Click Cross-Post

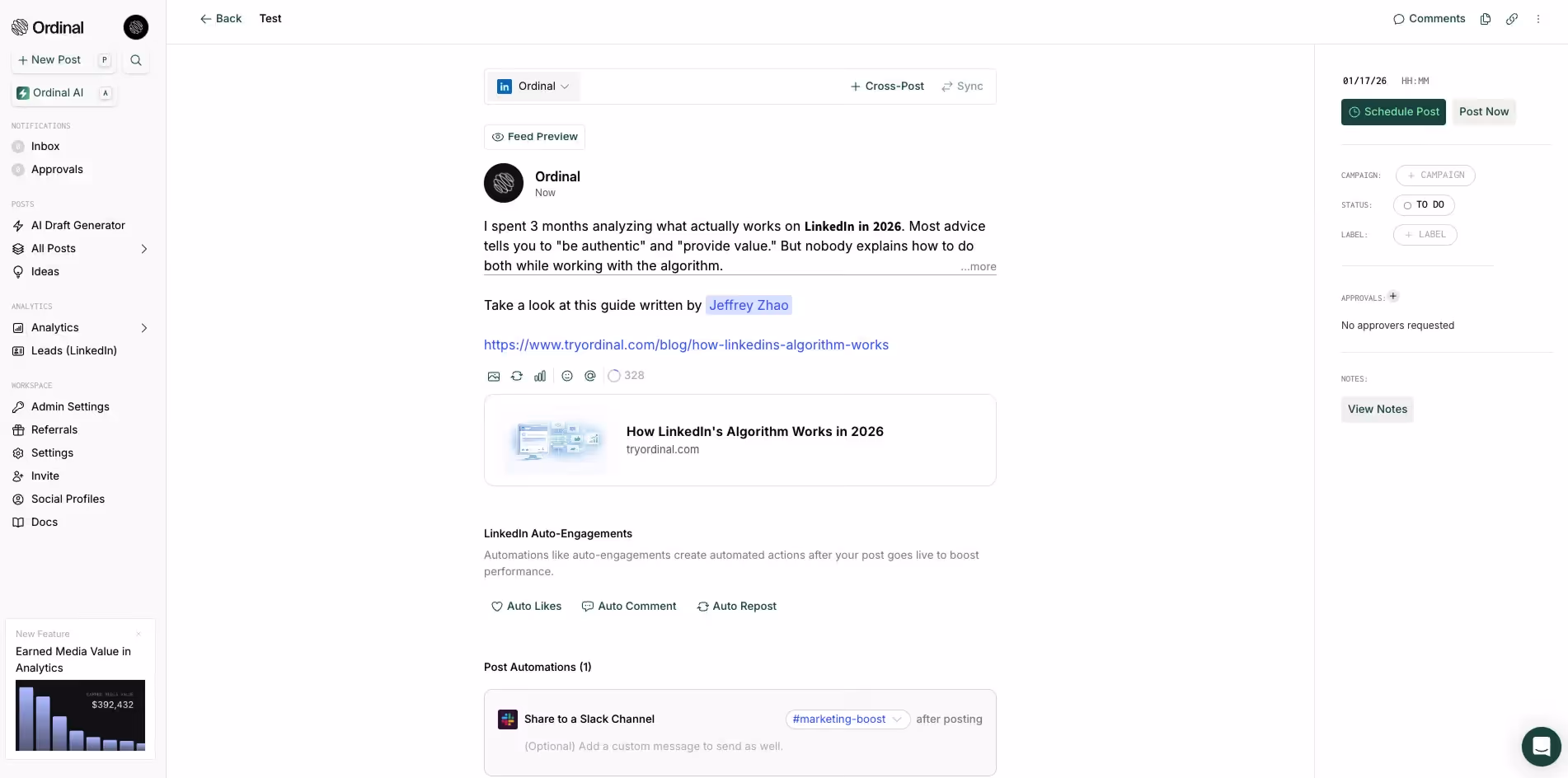887,87
